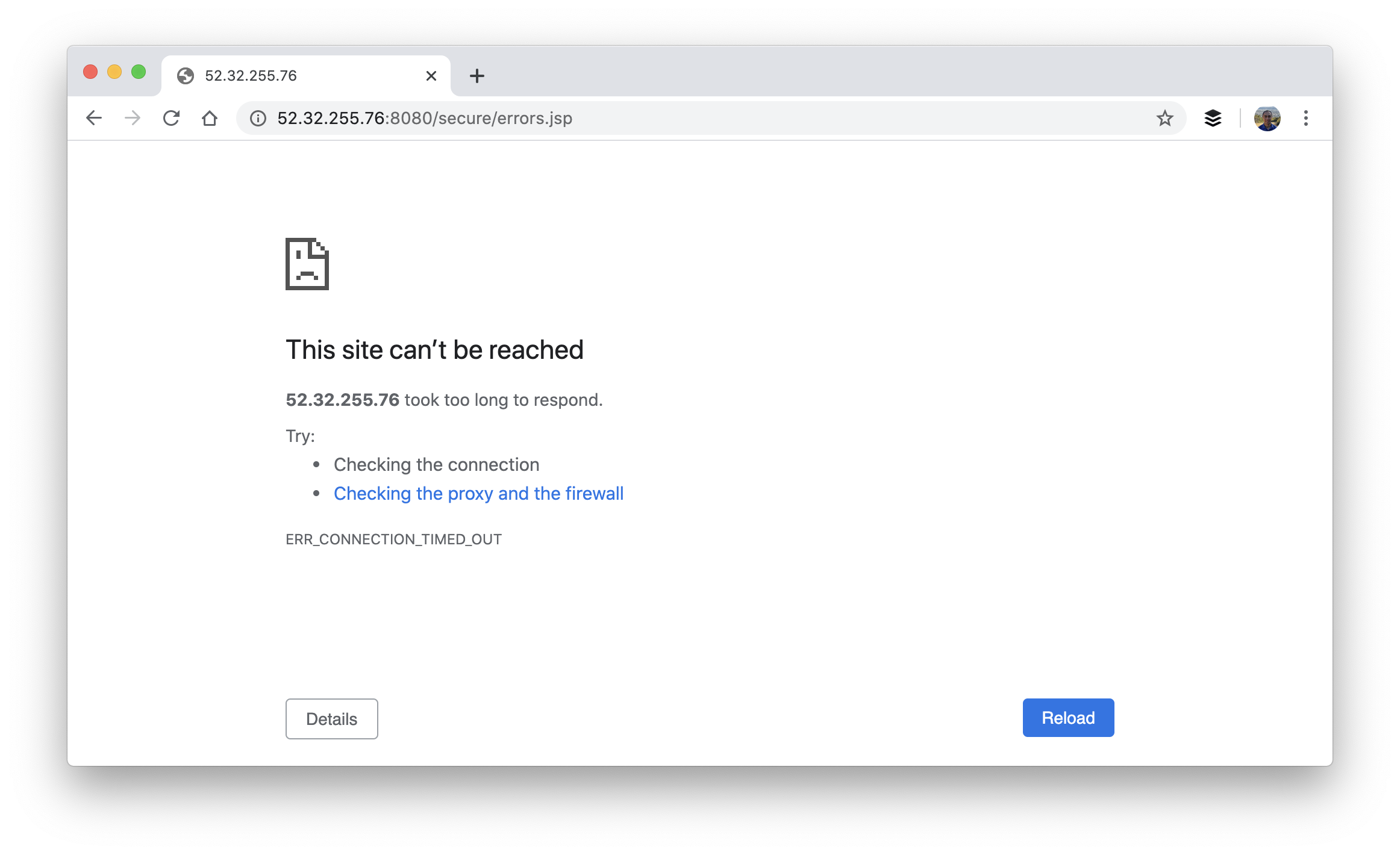Bookmark this page with star icon

1164,118
